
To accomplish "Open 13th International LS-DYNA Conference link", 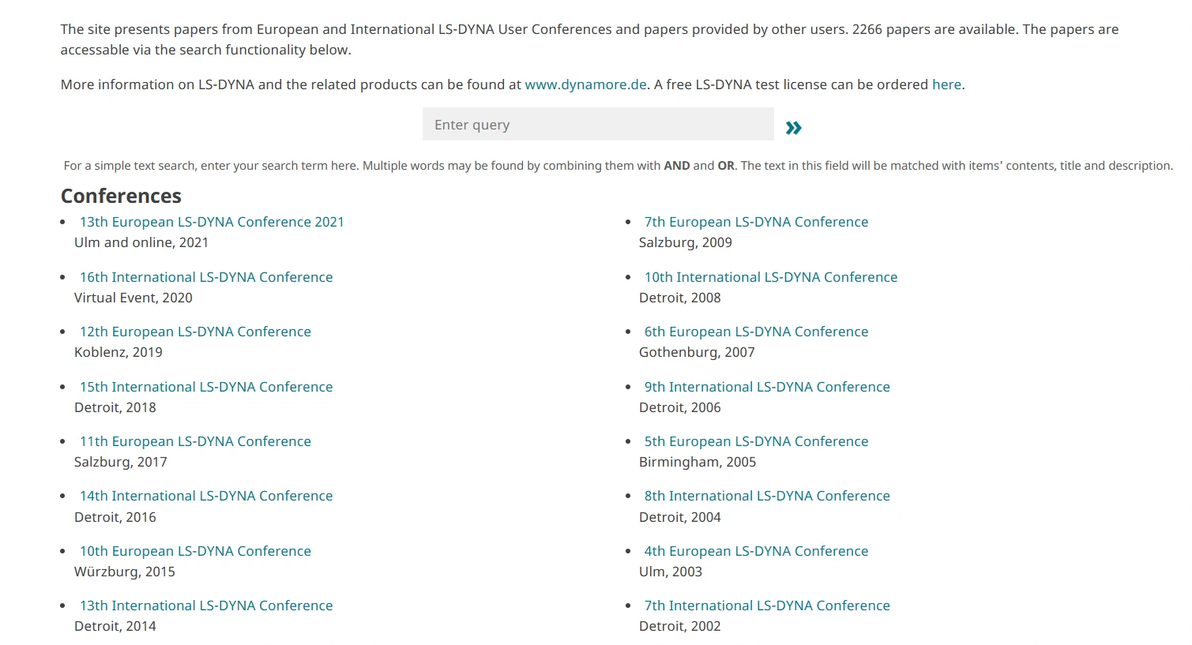I will (x=206, y=606).
